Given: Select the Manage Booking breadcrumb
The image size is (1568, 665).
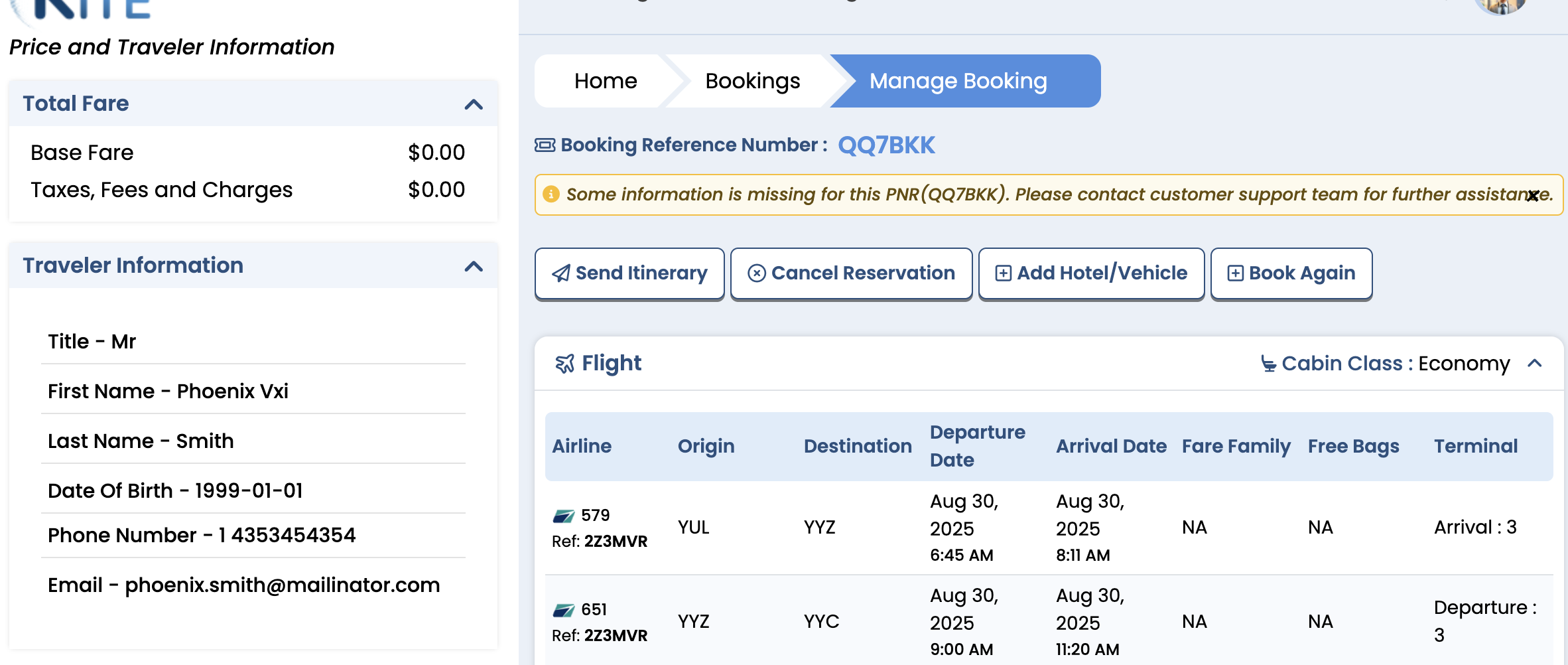Looking at the screenshot, I should click(x=958, y=81).
